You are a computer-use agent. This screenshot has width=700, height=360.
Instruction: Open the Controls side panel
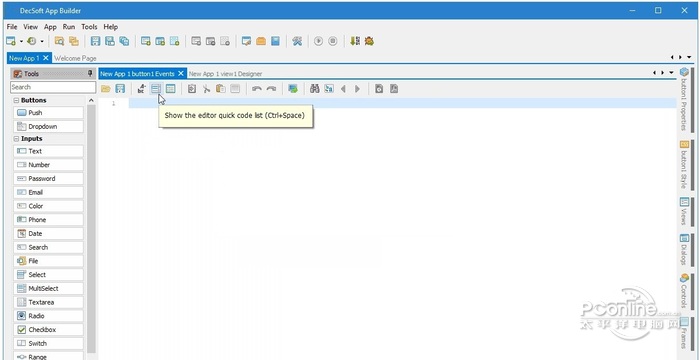pyautogui.click(x=684, y=291)
